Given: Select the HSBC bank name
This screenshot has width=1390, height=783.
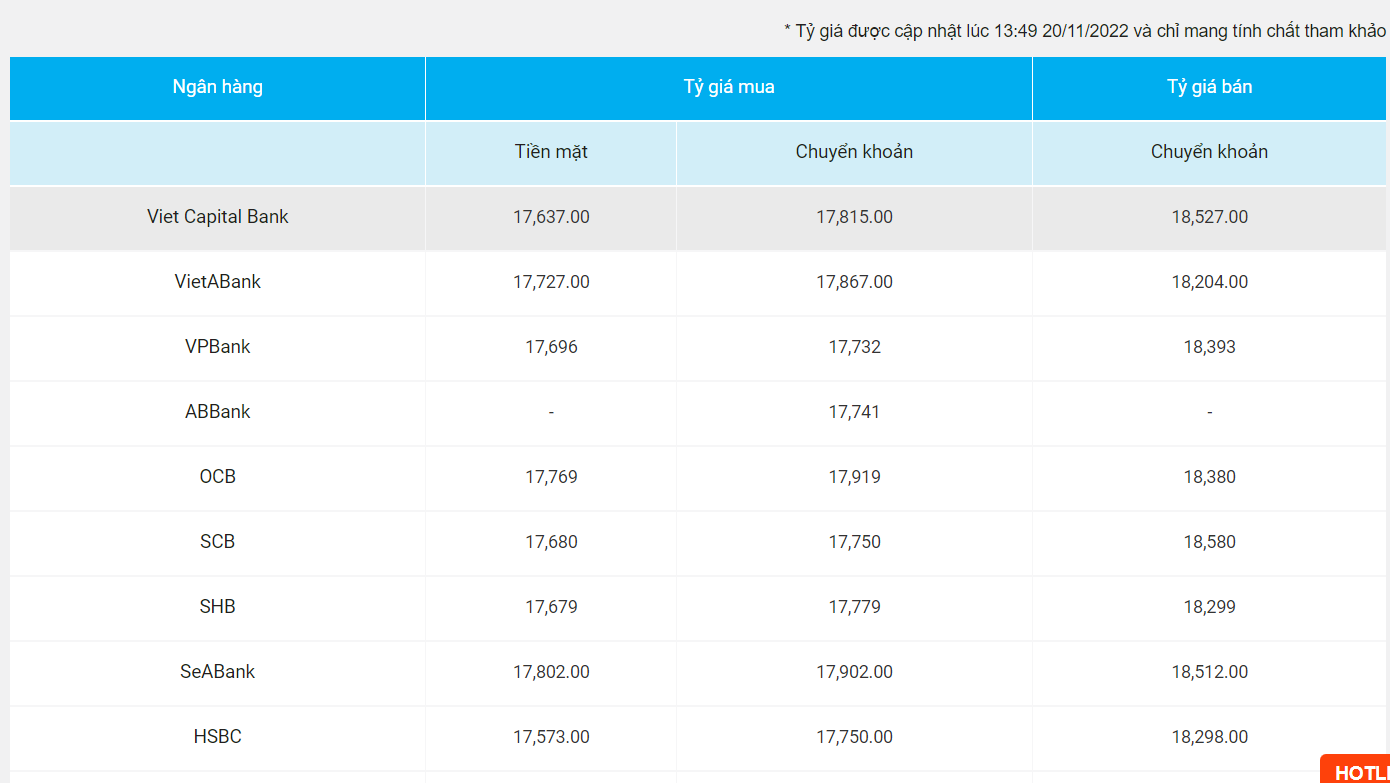Looking at the screenshot, I should pos(217,737).
